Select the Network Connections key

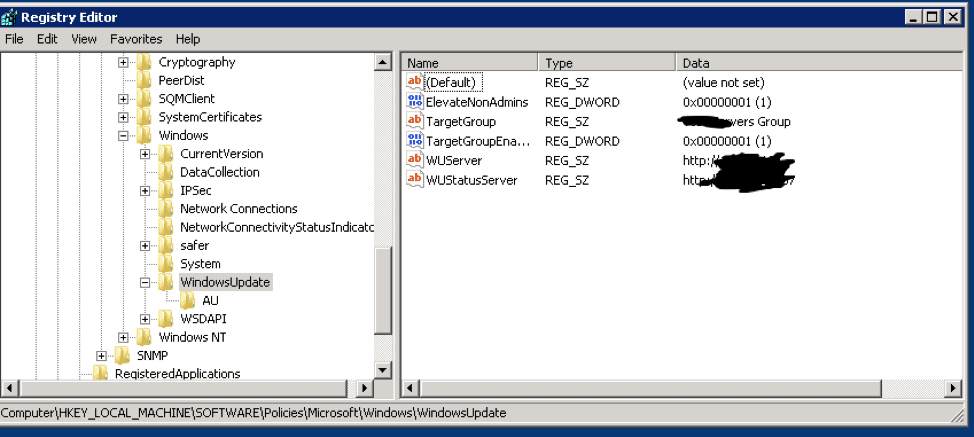(238, 209)
